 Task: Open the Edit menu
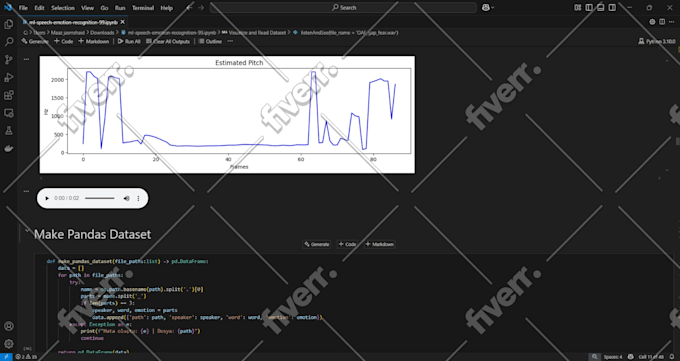(39, 8)
